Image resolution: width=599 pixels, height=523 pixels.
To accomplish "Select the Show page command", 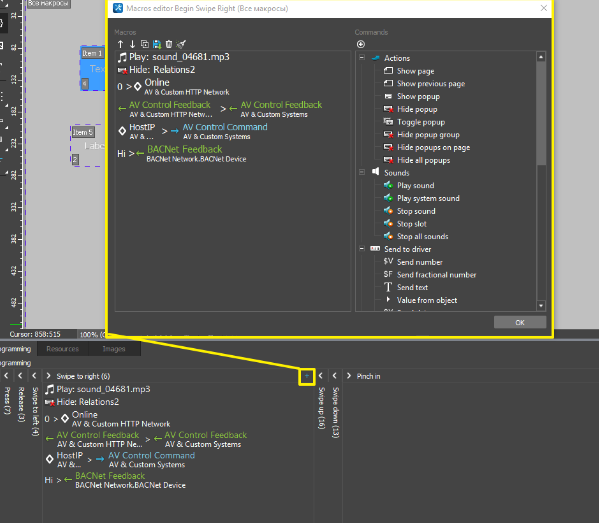I will [x=415, y=71].
